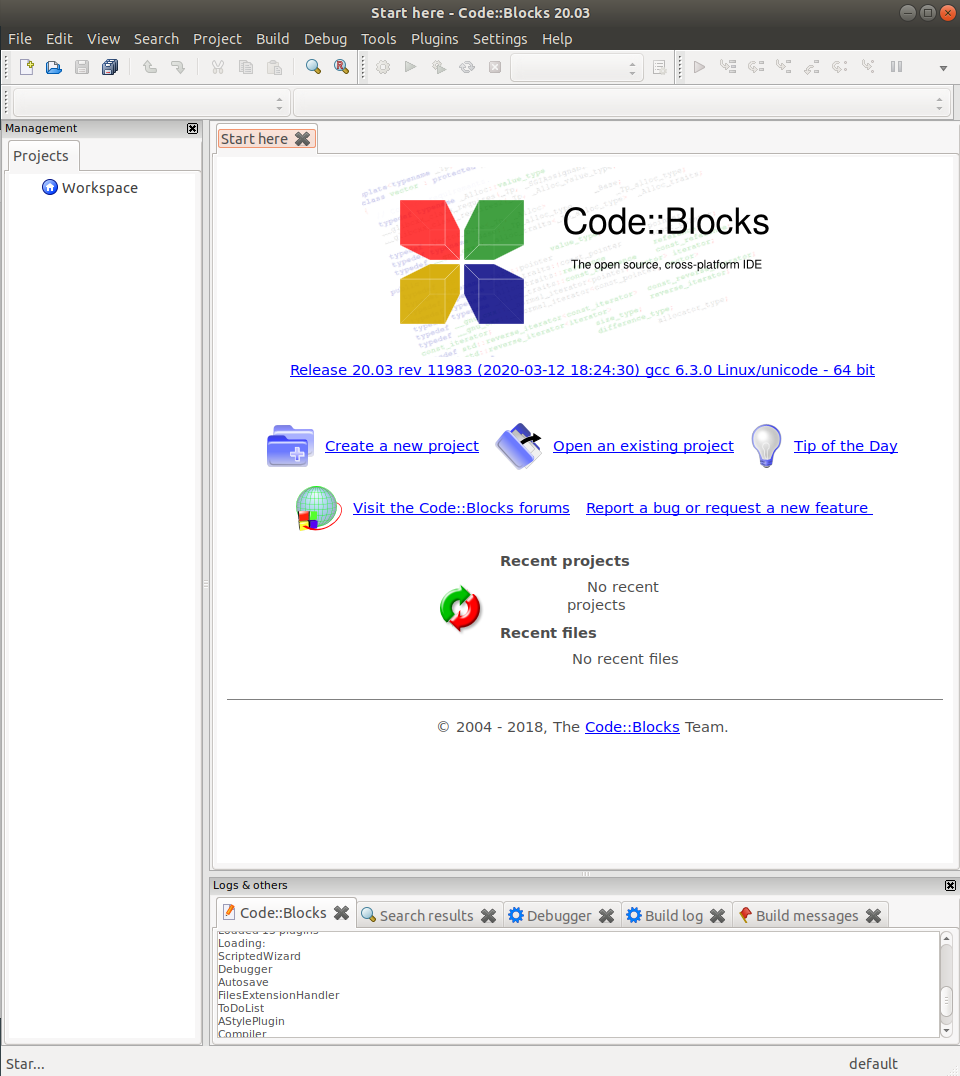Close the Start here tab
Image resolution: width=960 pixels, height=1076 pixels.
303,139
